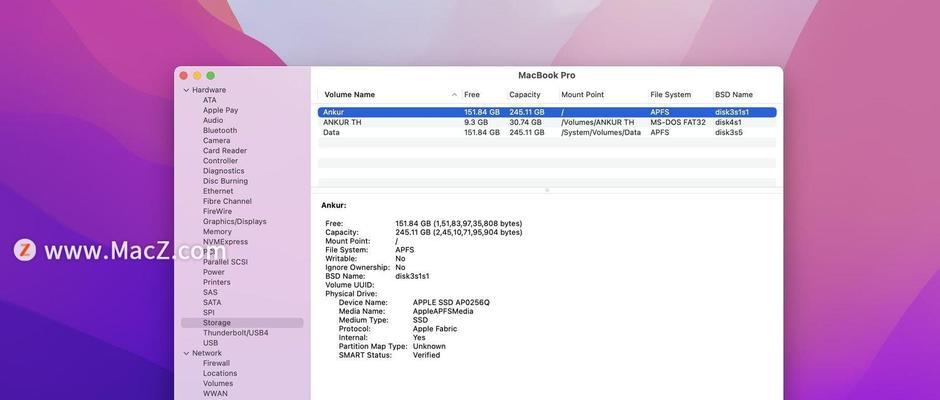Close the MacBook Pro window
Image resolution: width=940 pixels, height=400 pixels.
point(183,76)
